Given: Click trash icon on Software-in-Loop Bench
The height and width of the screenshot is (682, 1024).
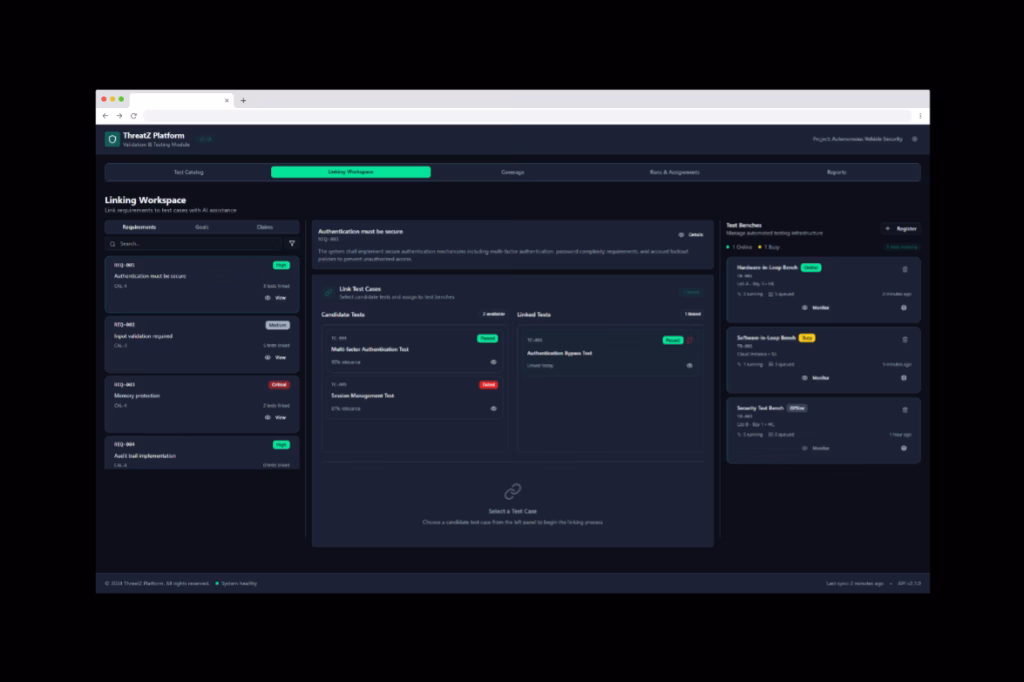Looking at the screenshot, I should (905, 339).
